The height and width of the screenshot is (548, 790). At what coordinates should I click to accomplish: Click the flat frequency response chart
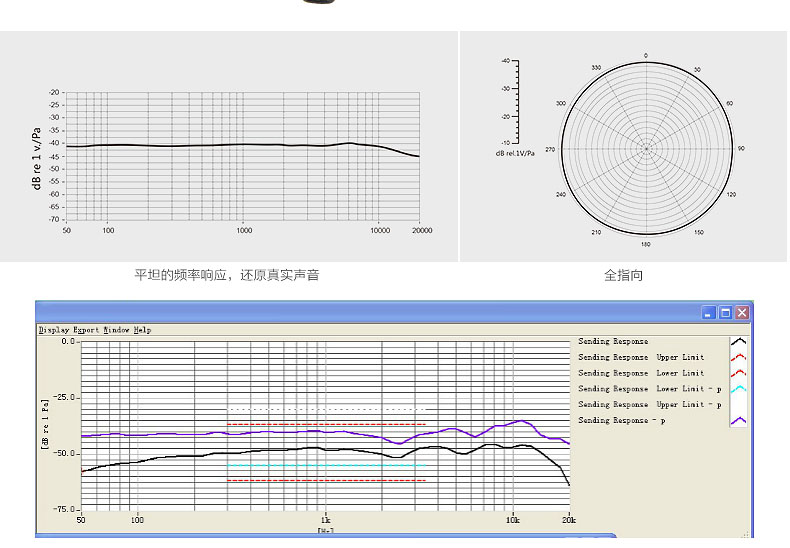click(x=243, y=155)
